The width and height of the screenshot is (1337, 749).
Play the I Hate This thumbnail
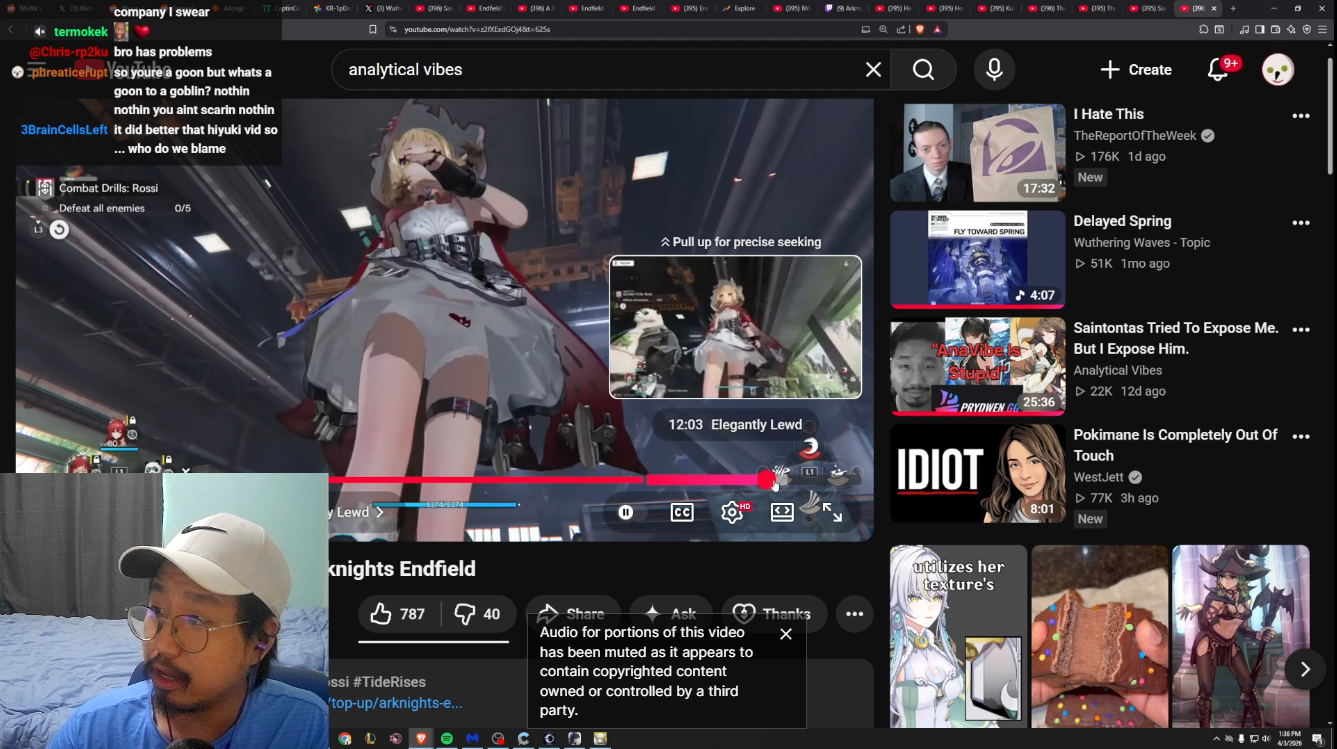pos(978,152)
